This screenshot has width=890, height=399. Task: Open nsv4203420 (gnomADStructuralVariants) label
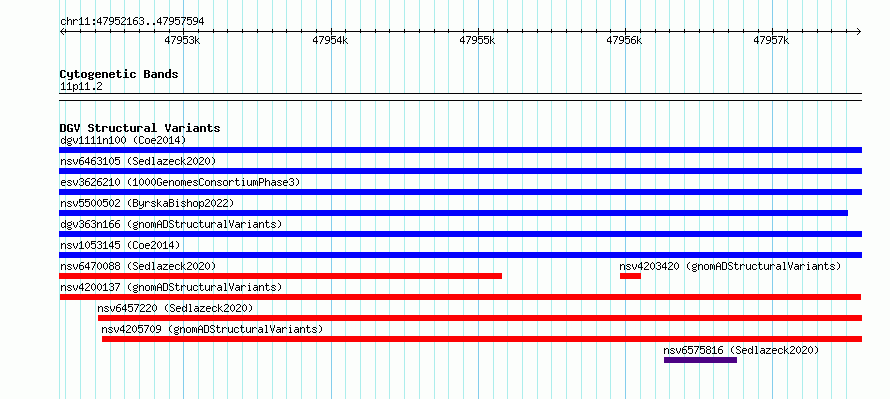point(730,266)
